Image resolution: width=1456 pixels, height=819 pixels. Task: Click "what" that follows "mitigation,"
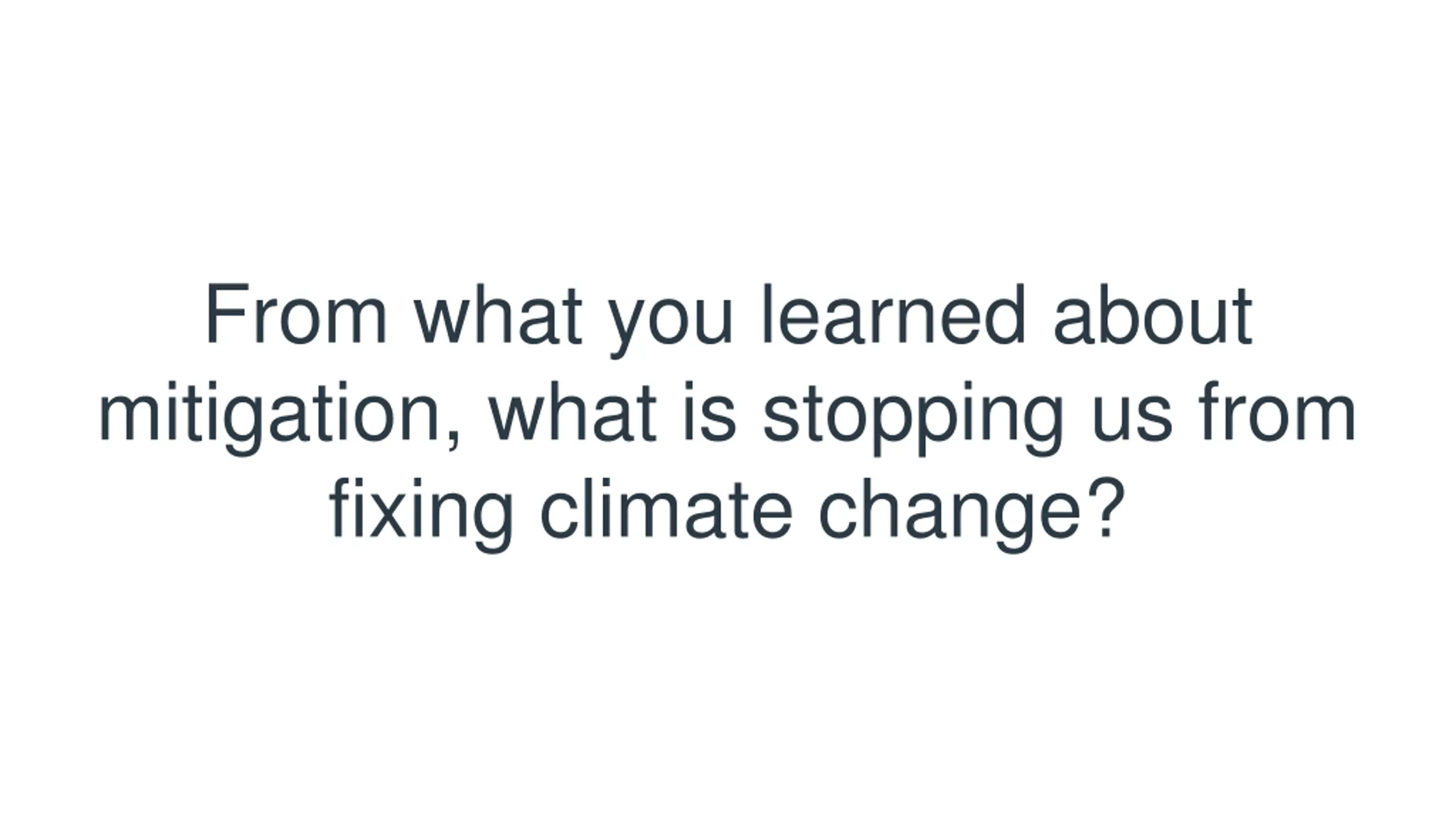click(572, 411)
